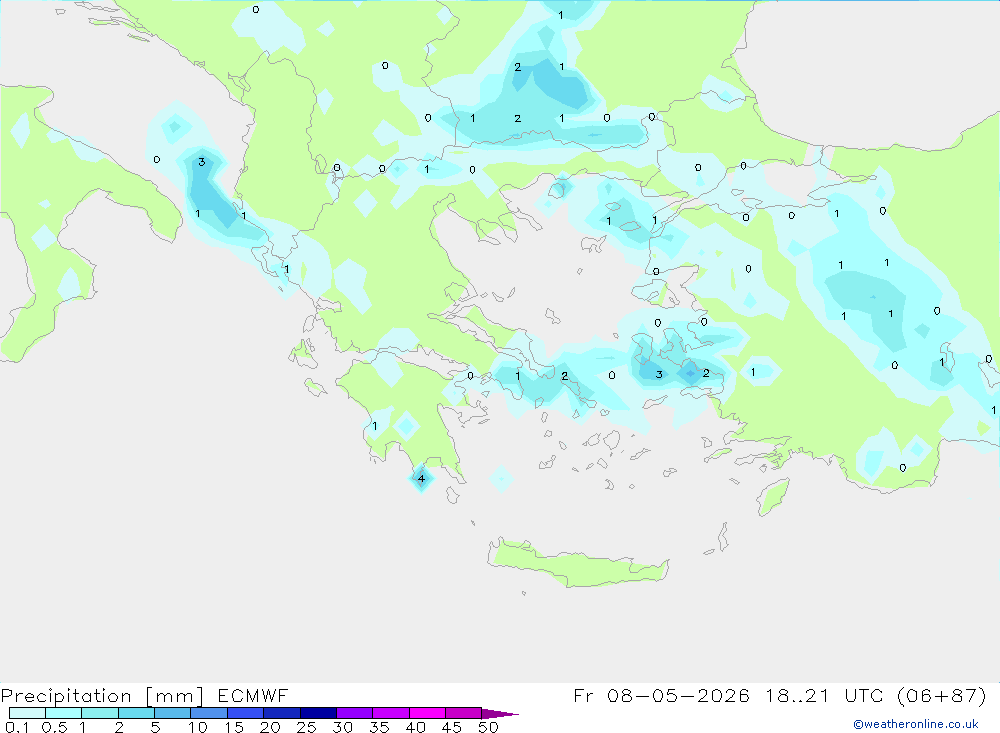Image resolution: width=1000 pixels, height=733 pixels.
Task: Click the "0.1" legend scale label
Action: 17,727
